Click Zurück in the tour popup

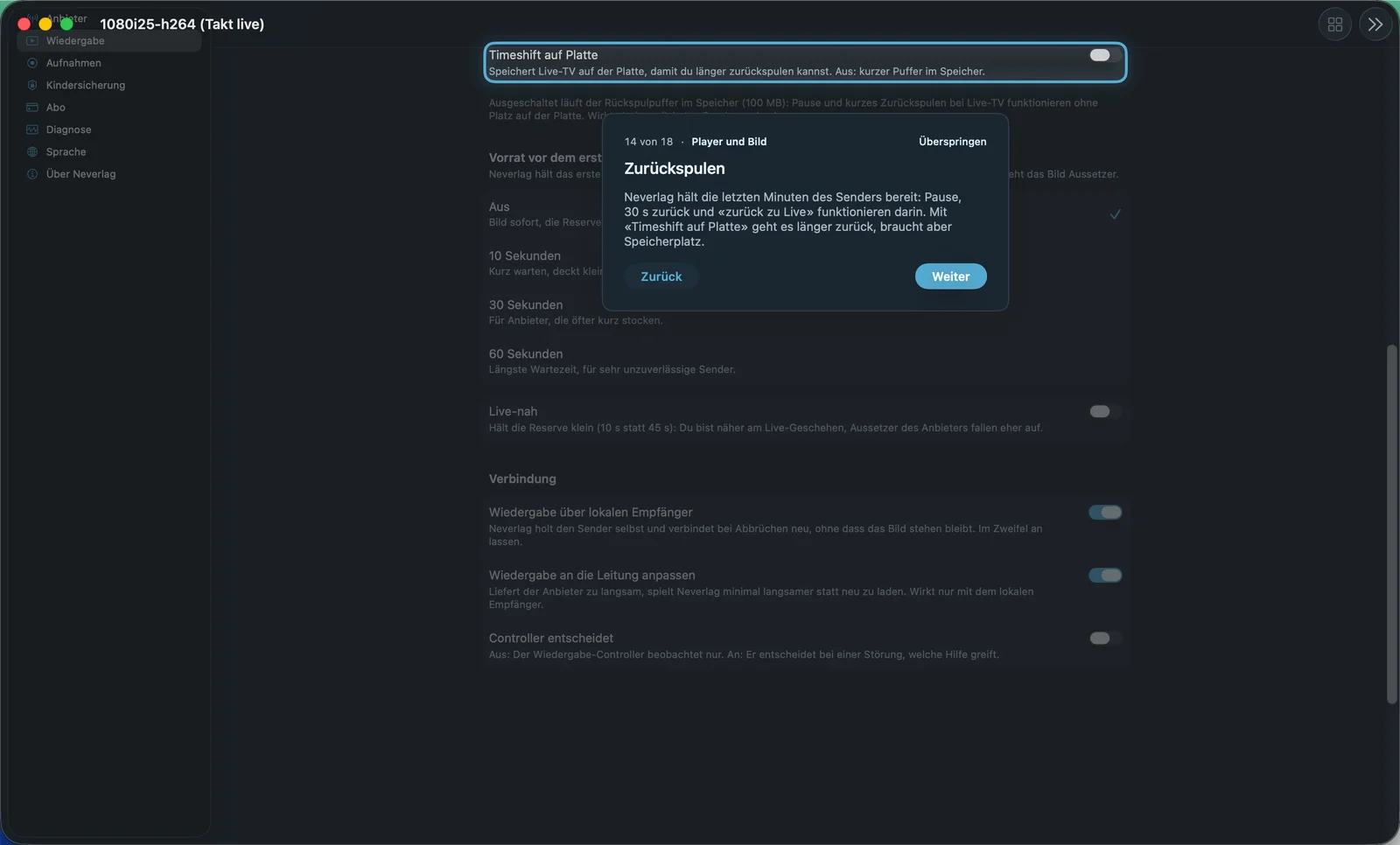pos(661,276)
